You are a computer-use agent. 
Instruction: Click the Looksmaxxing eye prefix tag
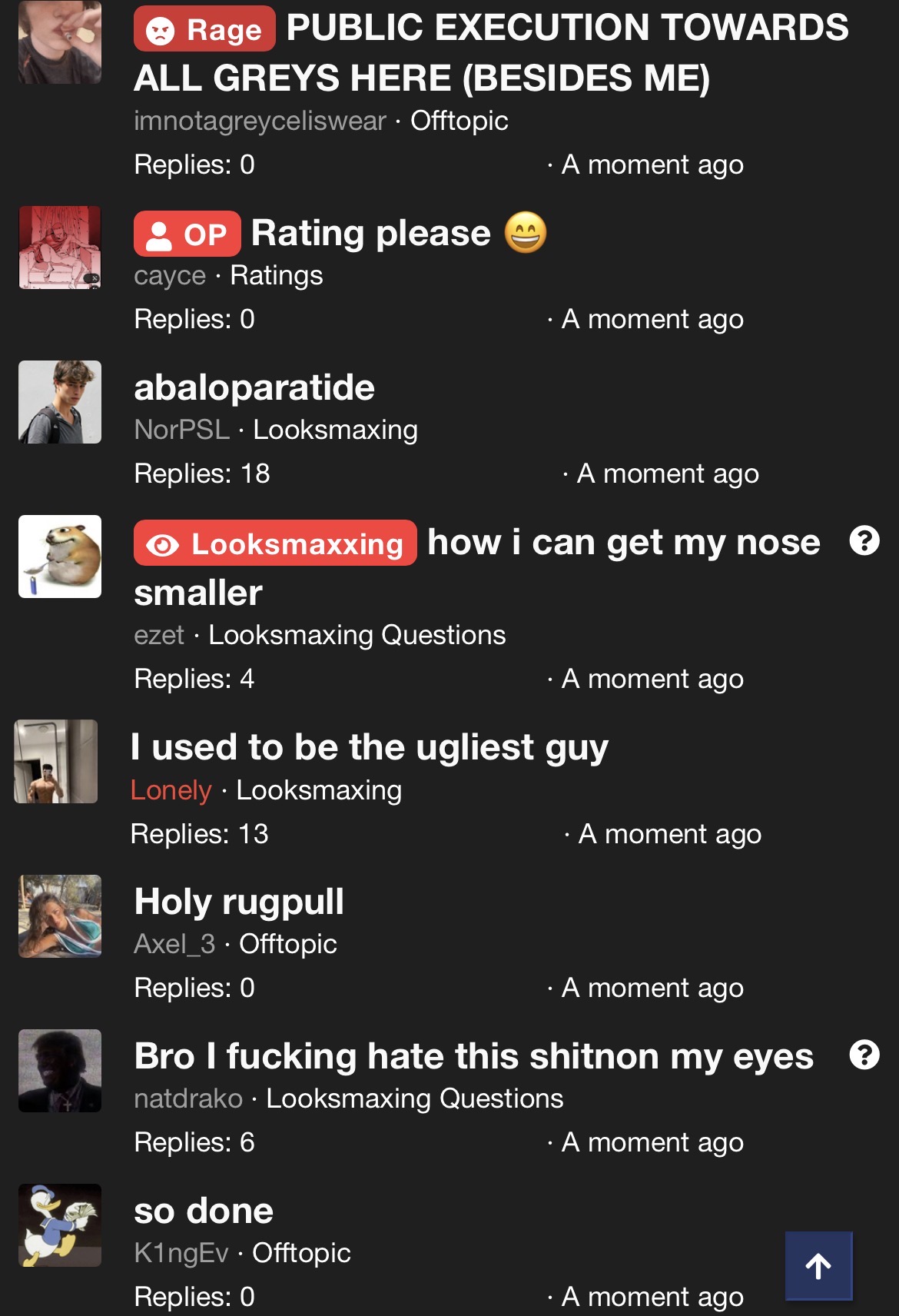pyautogui.click(x=275, y=543)
